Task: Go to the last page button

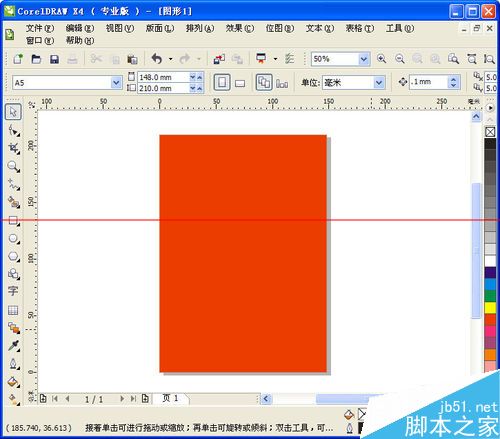Action: [x=133, y=399]
